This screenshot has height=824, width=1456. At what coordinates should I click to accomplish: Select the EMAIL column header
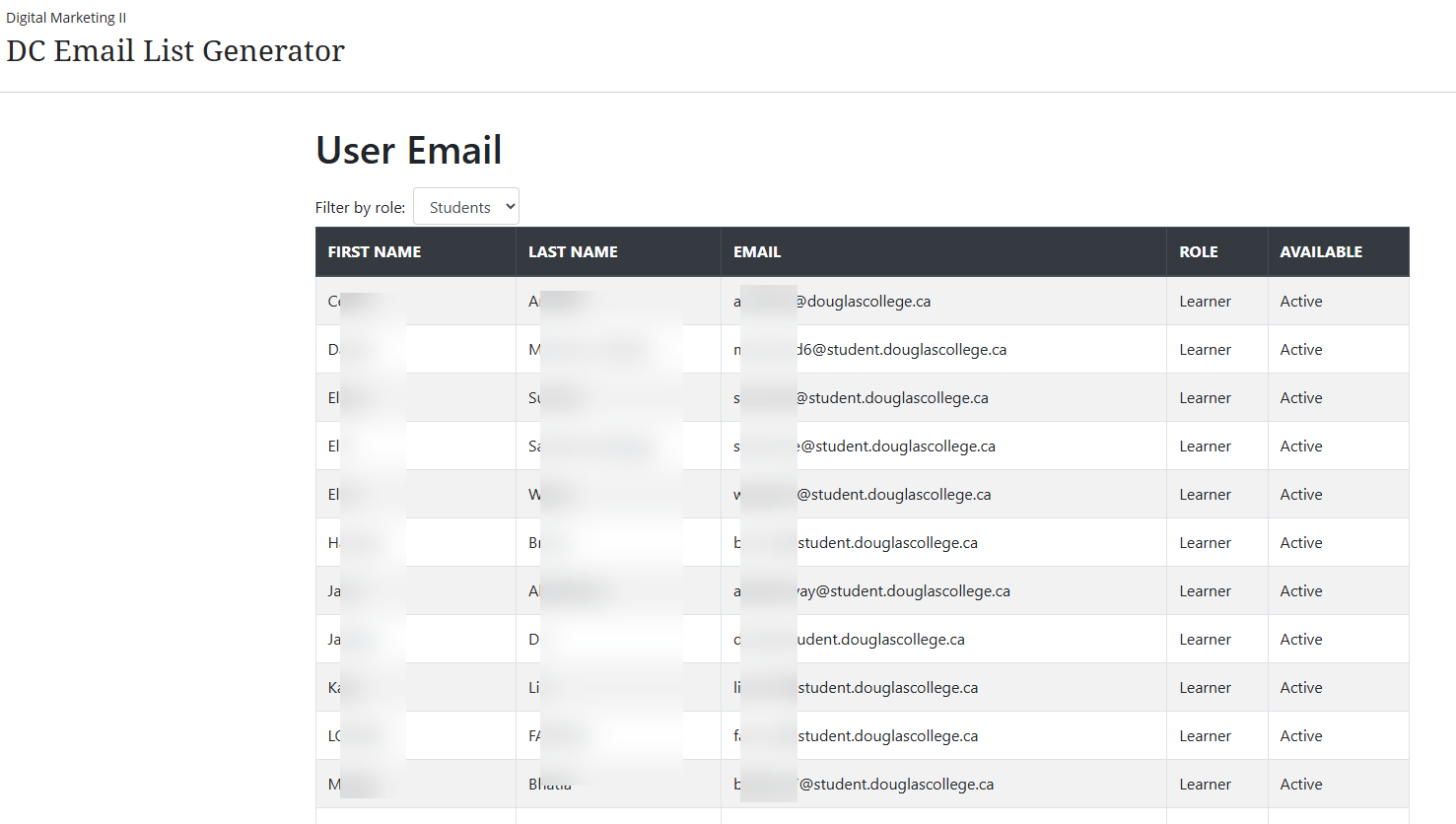757,252
